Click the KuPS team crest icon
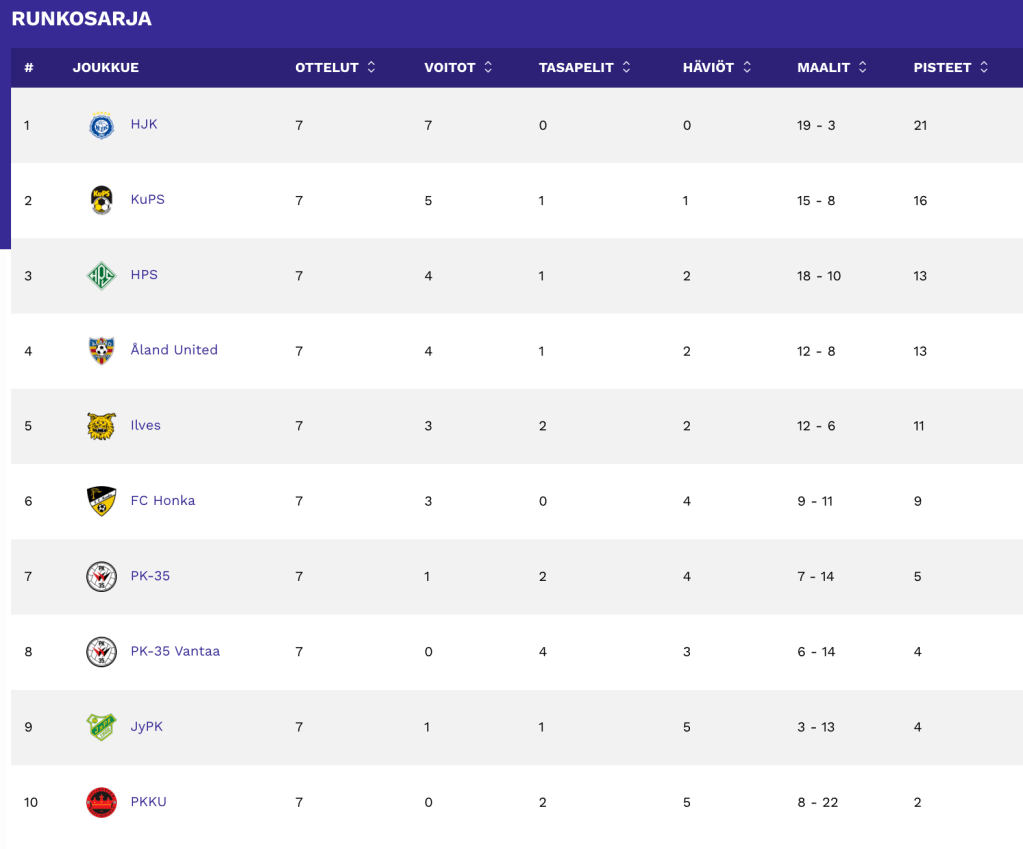Viewport: 1023px width, 849px height. coord(101,200)
